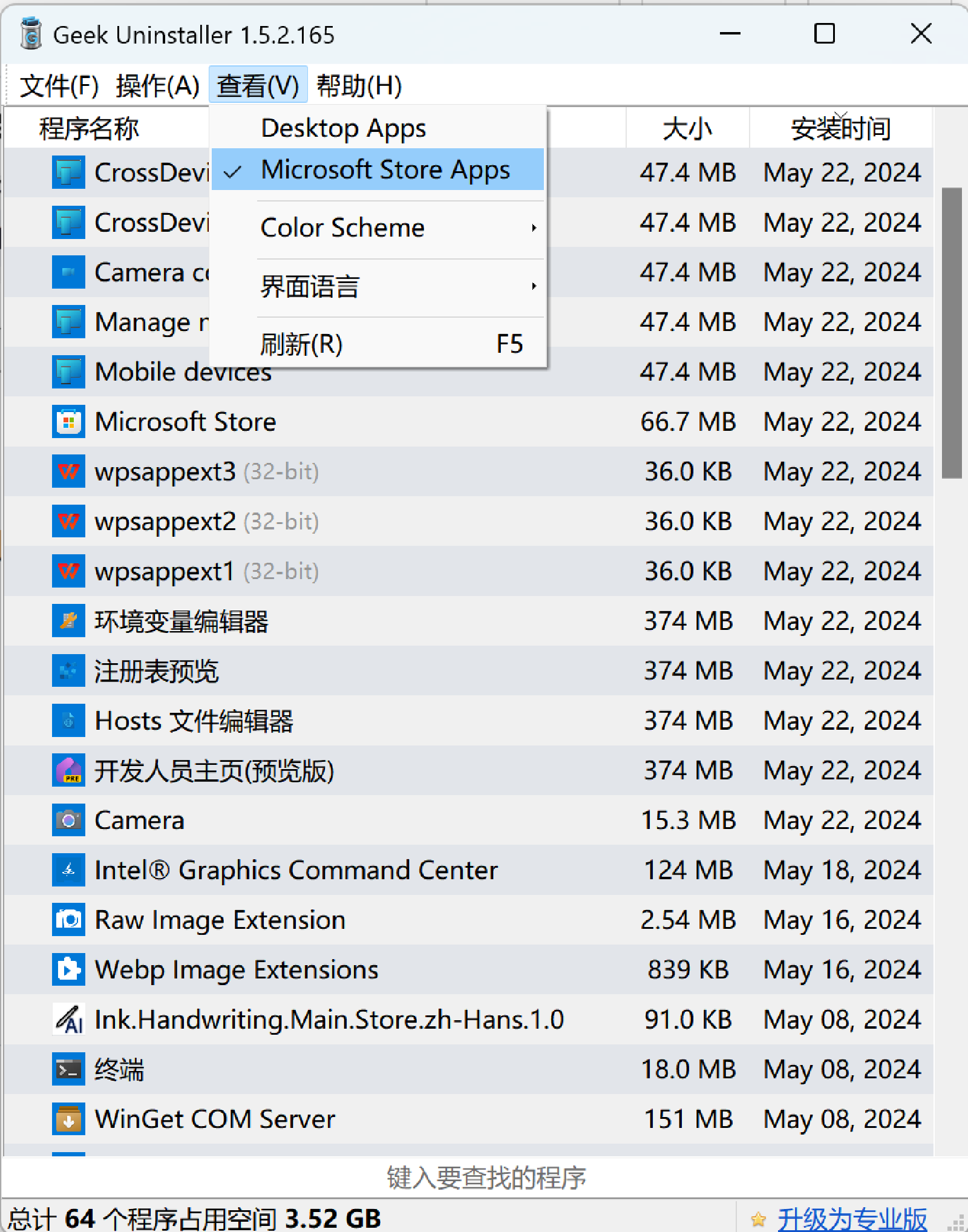The height and width of the screenshot is (1232, 968).
Task: Click the 升级为专业版 upgrade link
Action: click(x=852, y=1218)
